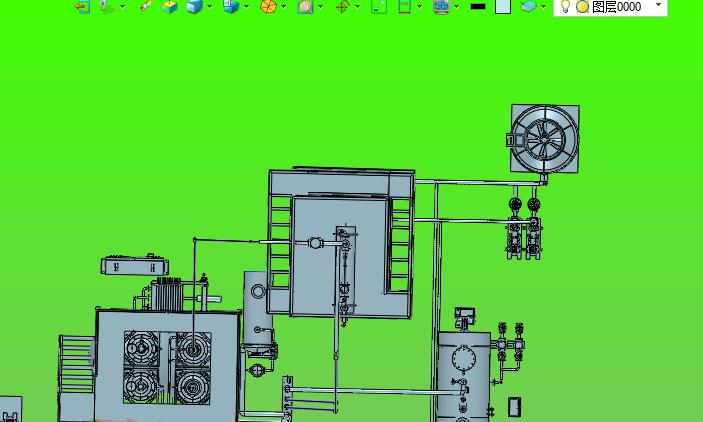The height and width of the screenshot is (422, 703).
Task: Click the black line color swatch
Action: 478,7
